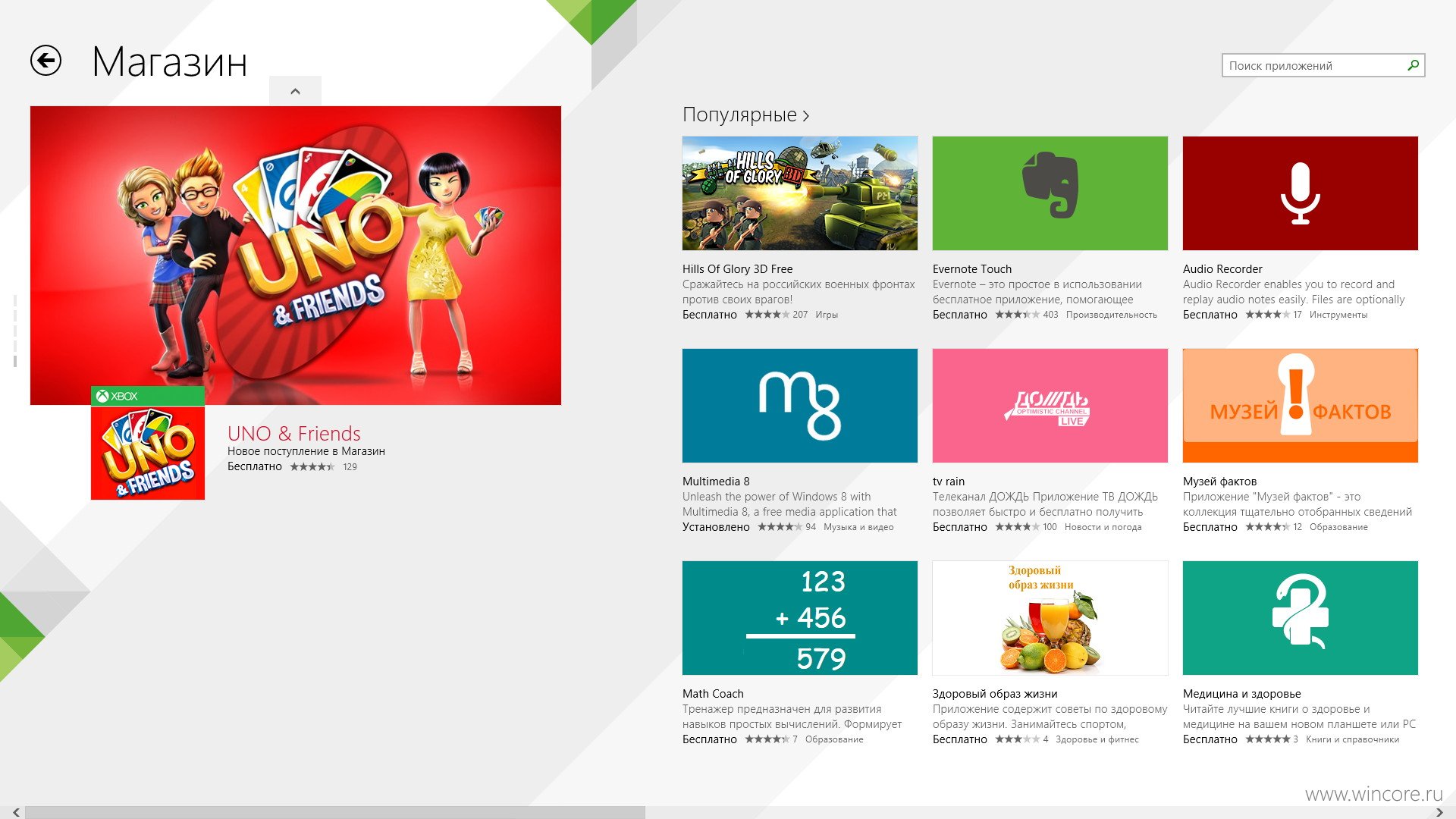Viewport: 1456px width, 819px height.
Task: Go back with the circular arrow button
Action: 45,61
